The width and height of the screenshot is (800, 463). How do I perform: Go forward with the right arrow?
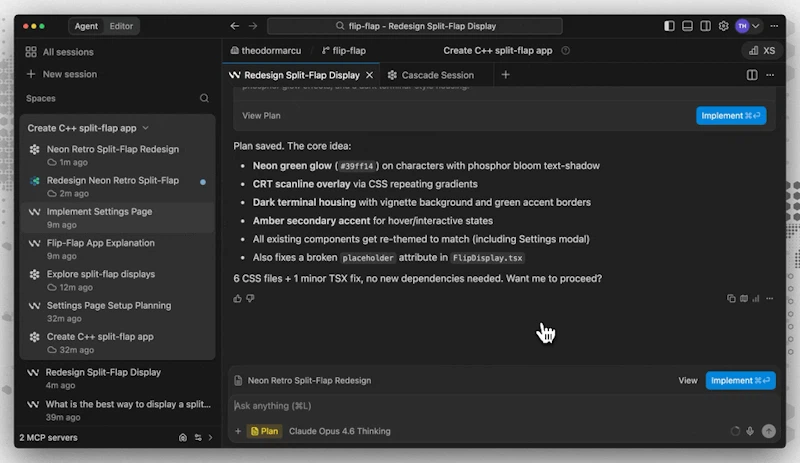253,26
